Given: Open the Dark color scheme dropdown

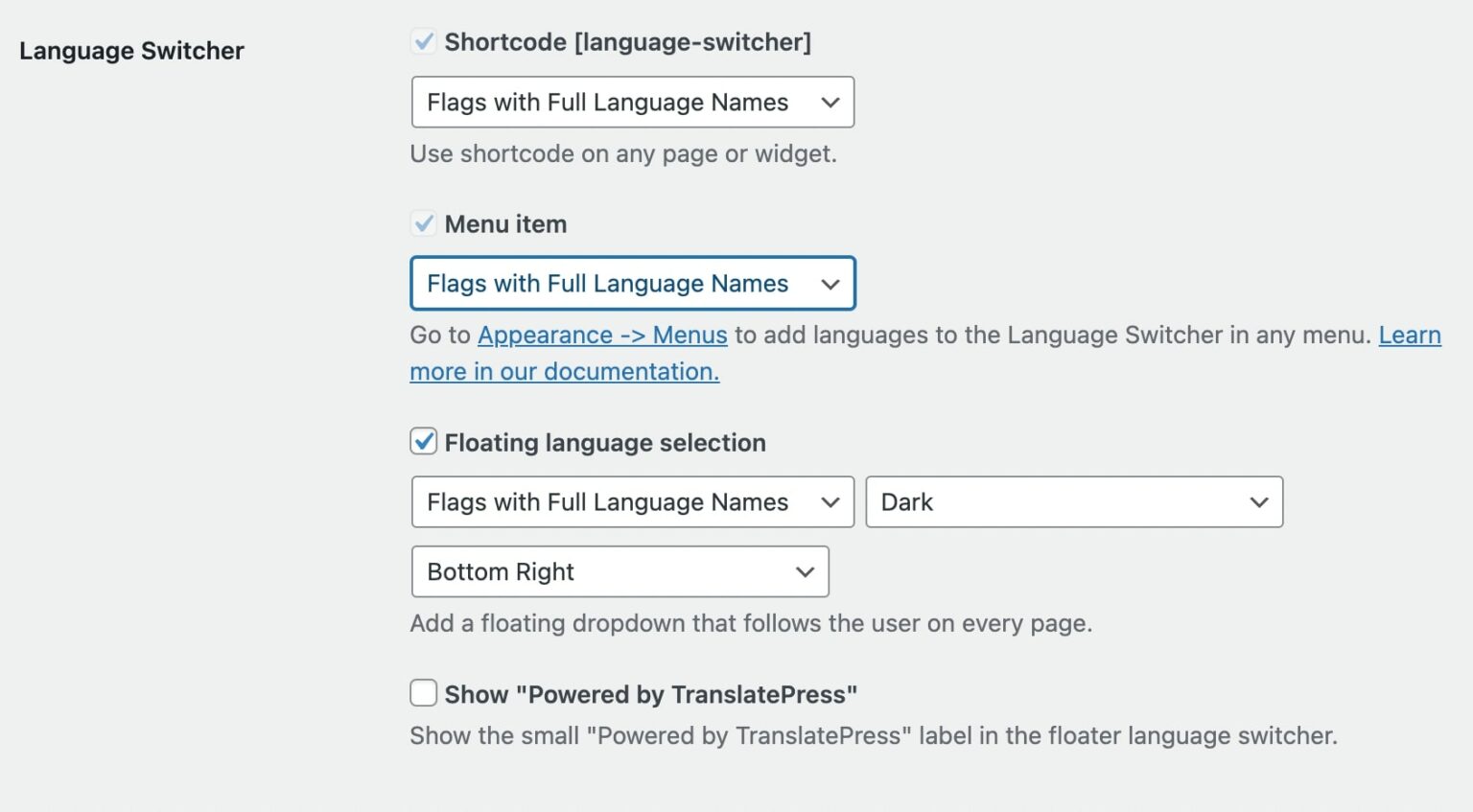Looking at the screenshot, I should point(1073,501).
